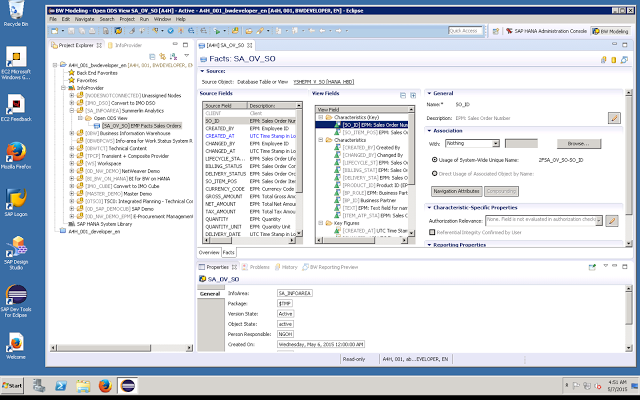The image size is (640, 400).
Task: Click the InfoArea value field SA_INFOAREA
Action: [x=295, y=293]
